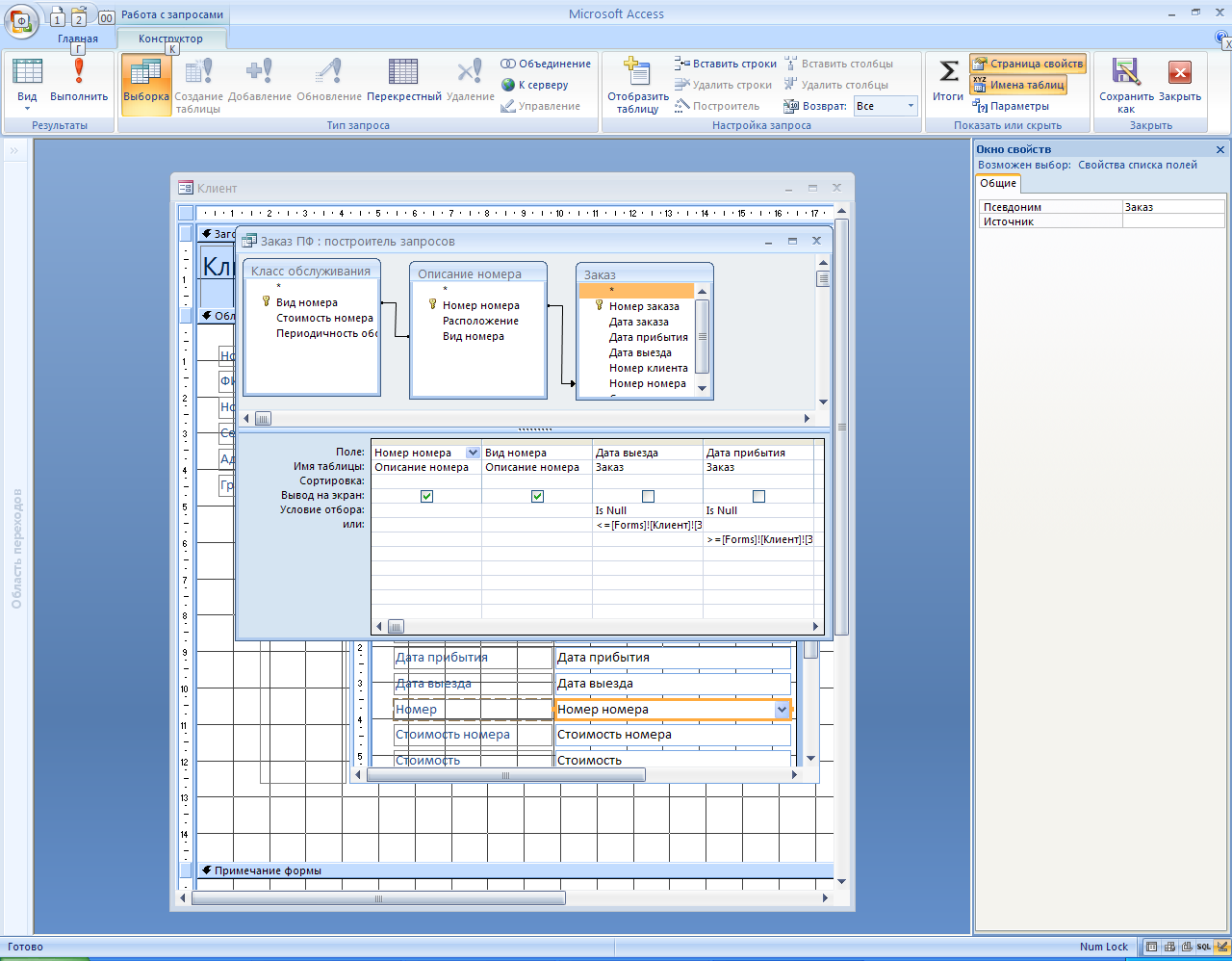Switch to SQL view in status bar
This screenshot has width=1232, height=961.
(1204, 947)
